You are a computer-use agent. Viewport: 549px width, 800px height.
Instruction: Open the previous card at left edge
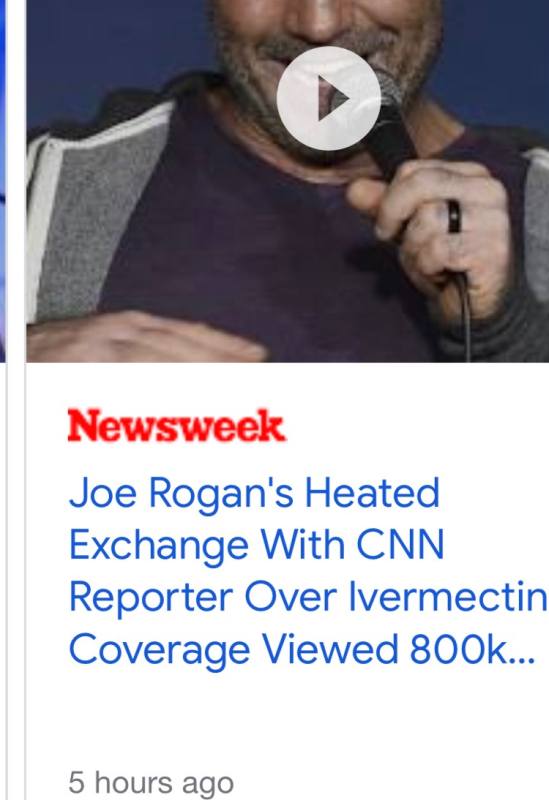(3, 181)
